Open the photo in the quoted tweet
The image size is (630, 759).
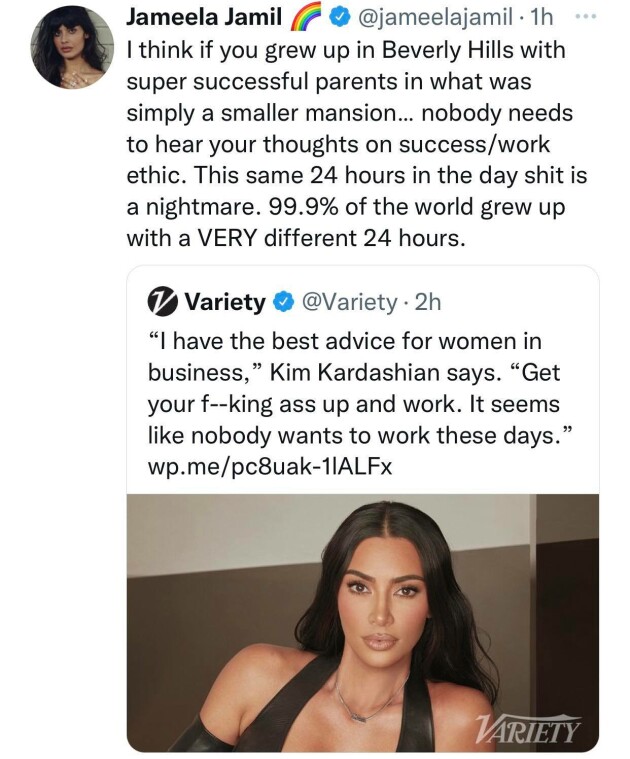click(x=362, y=622)
